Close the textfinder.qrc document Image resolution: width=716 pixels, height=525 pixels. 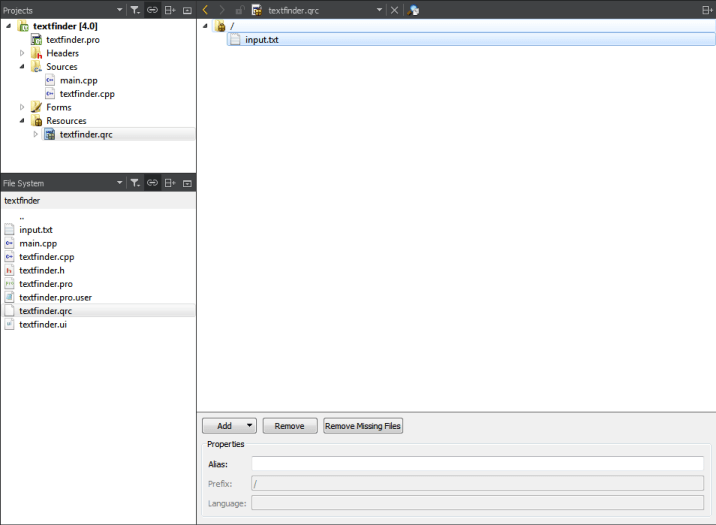pos(395,10)
